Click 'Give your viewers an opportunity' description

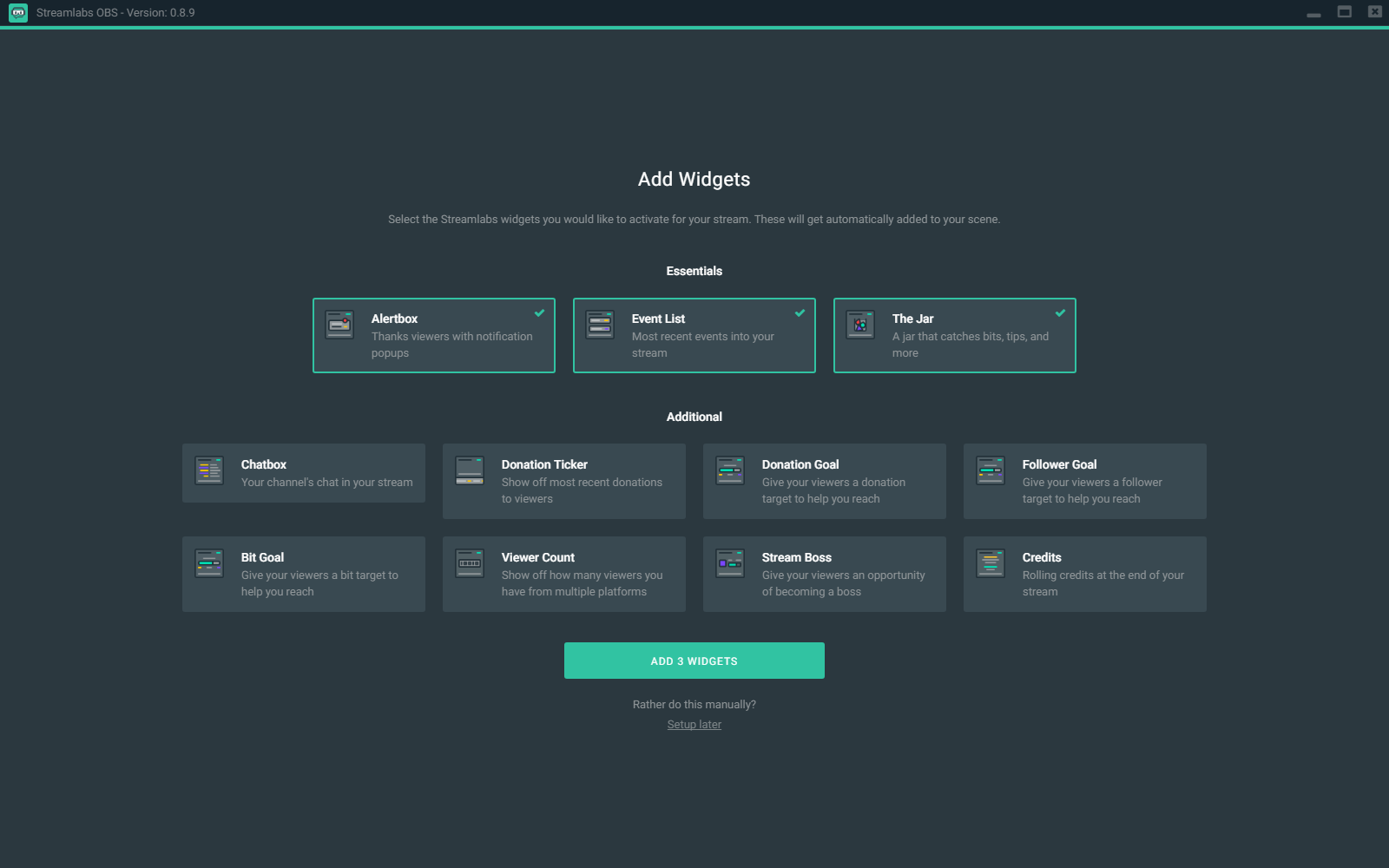[x=844, y=583]
